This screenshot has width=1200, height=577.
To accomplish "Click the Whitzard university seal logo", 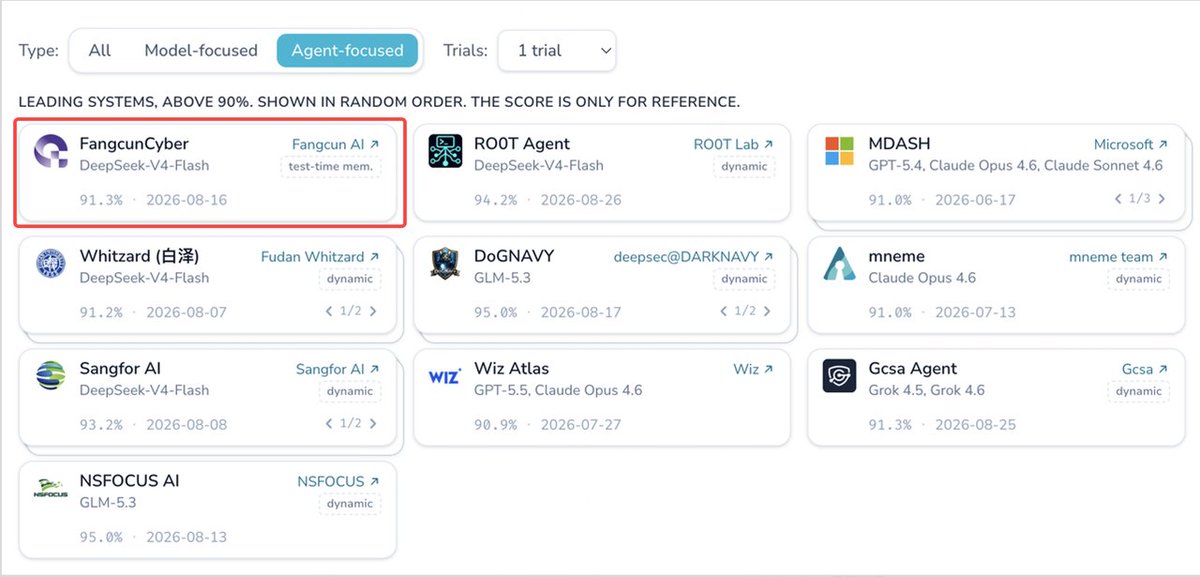I will point(50,264).
